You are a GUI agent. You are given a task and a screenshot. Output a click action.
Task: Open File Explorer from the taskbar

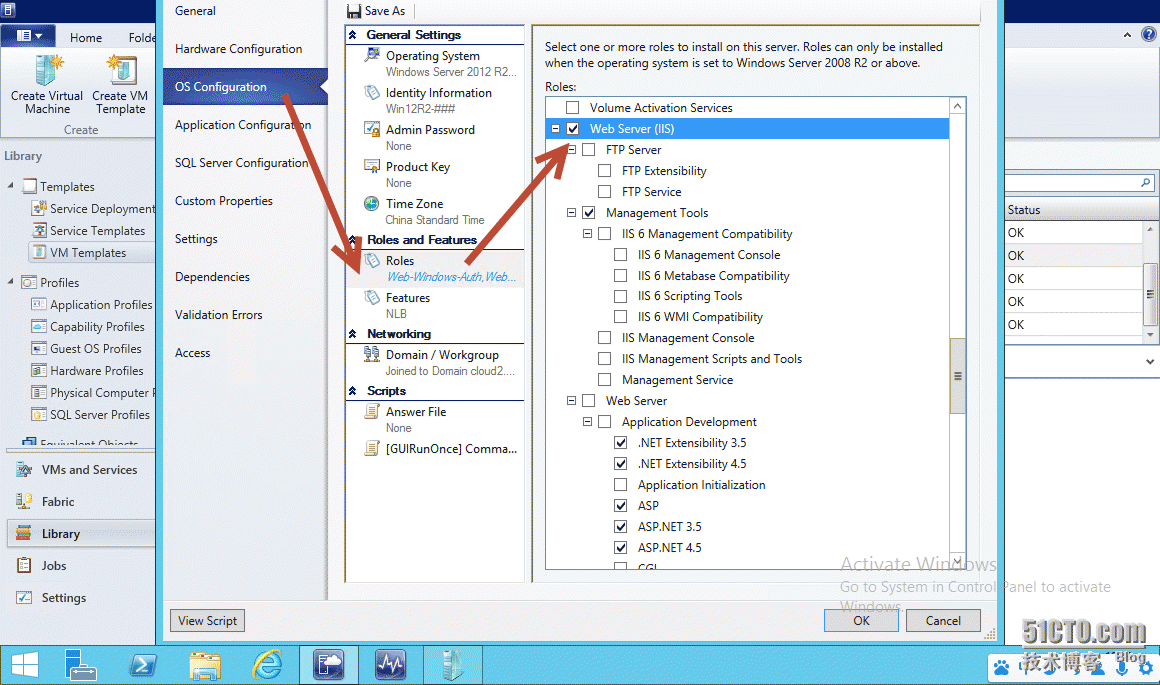pos(205,664)
